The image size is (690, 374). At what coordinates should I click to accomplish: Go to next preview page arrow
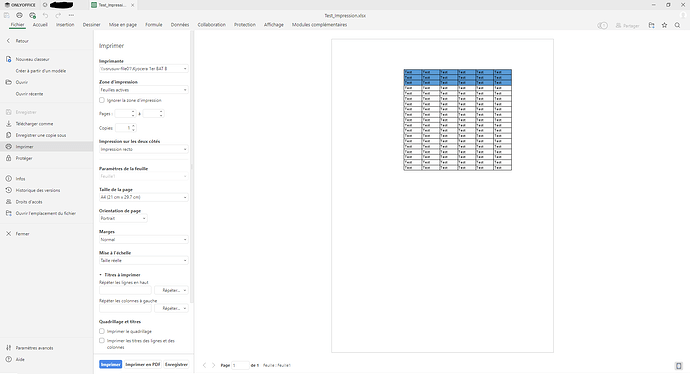[213, 365]
